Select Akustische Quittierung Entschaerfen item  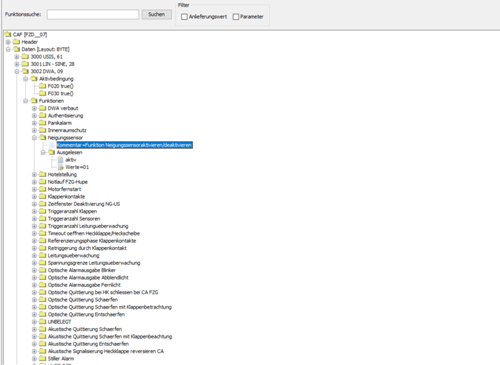tap(88, 344)
